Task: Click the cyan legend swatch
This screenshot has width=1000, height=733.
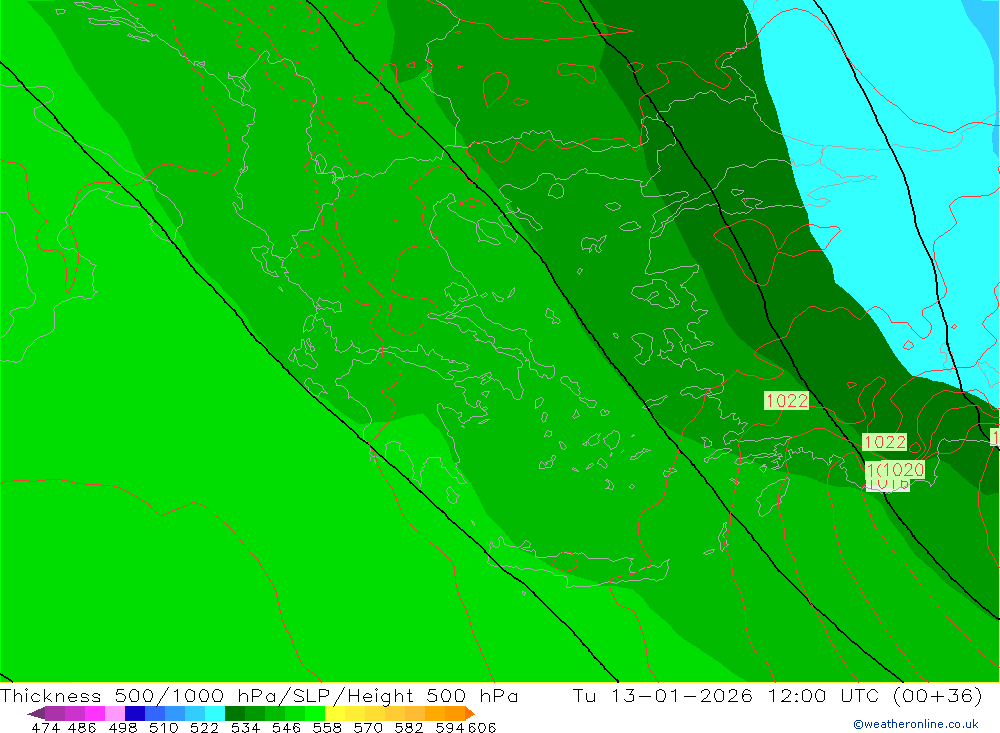Action: (215, 713)
